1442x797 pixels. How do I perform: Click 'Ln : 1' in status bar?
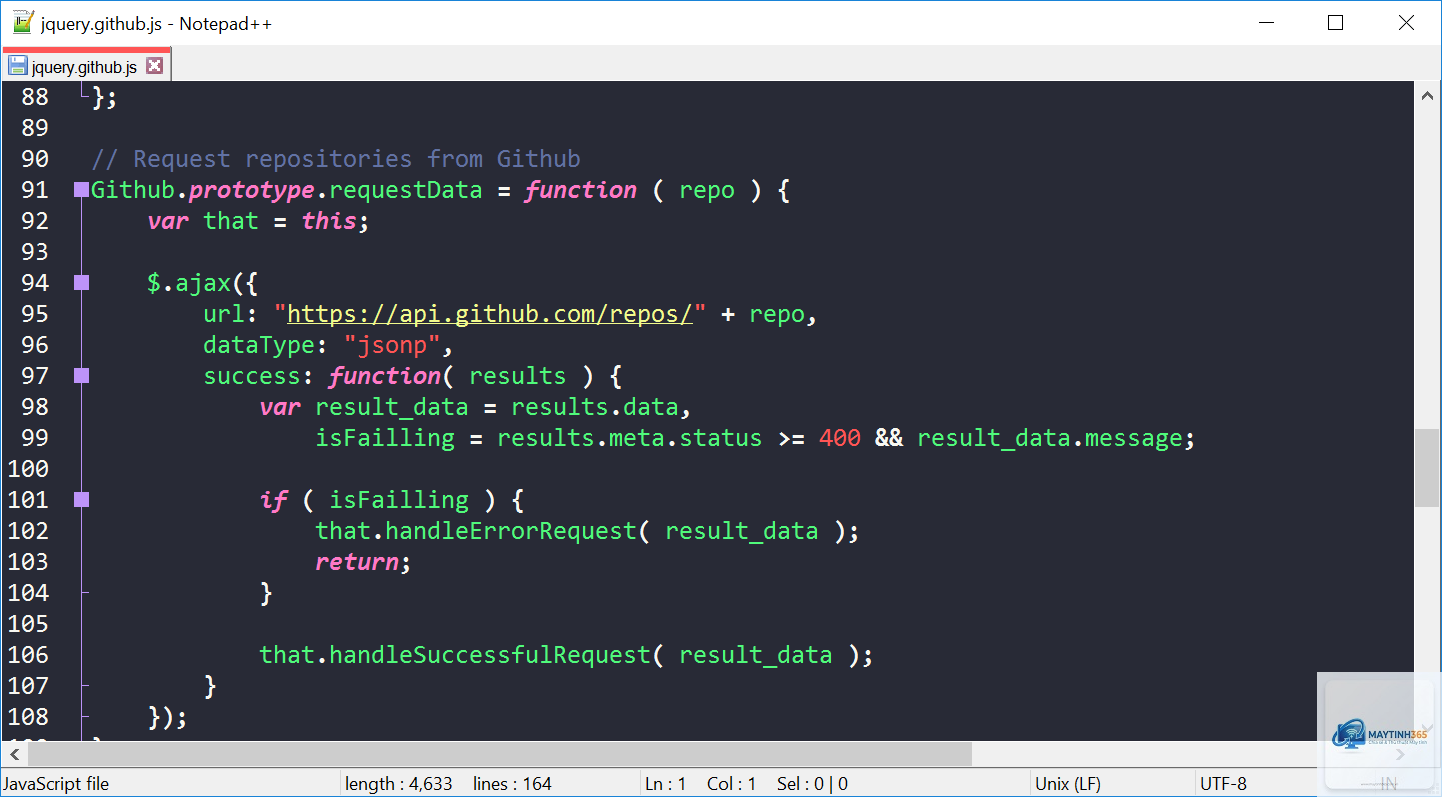[666, 784]
